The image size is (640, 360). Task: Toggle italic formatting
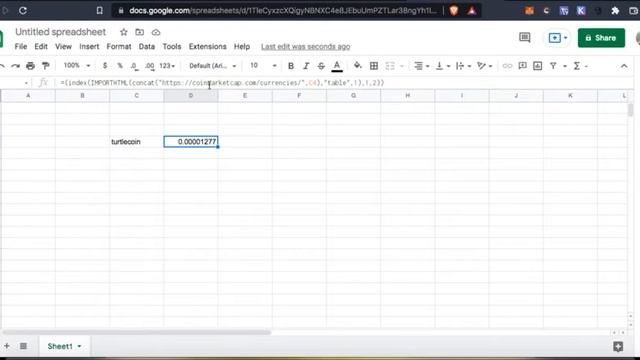click(x=306, y=66)
